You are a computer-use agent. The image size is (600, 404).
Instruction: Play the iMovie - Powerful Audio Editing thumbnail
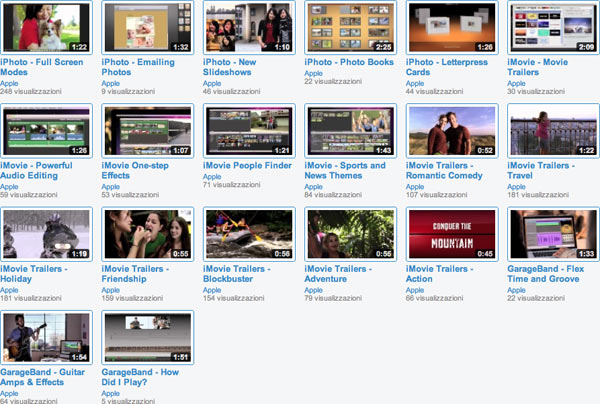(x=46, y=130)
